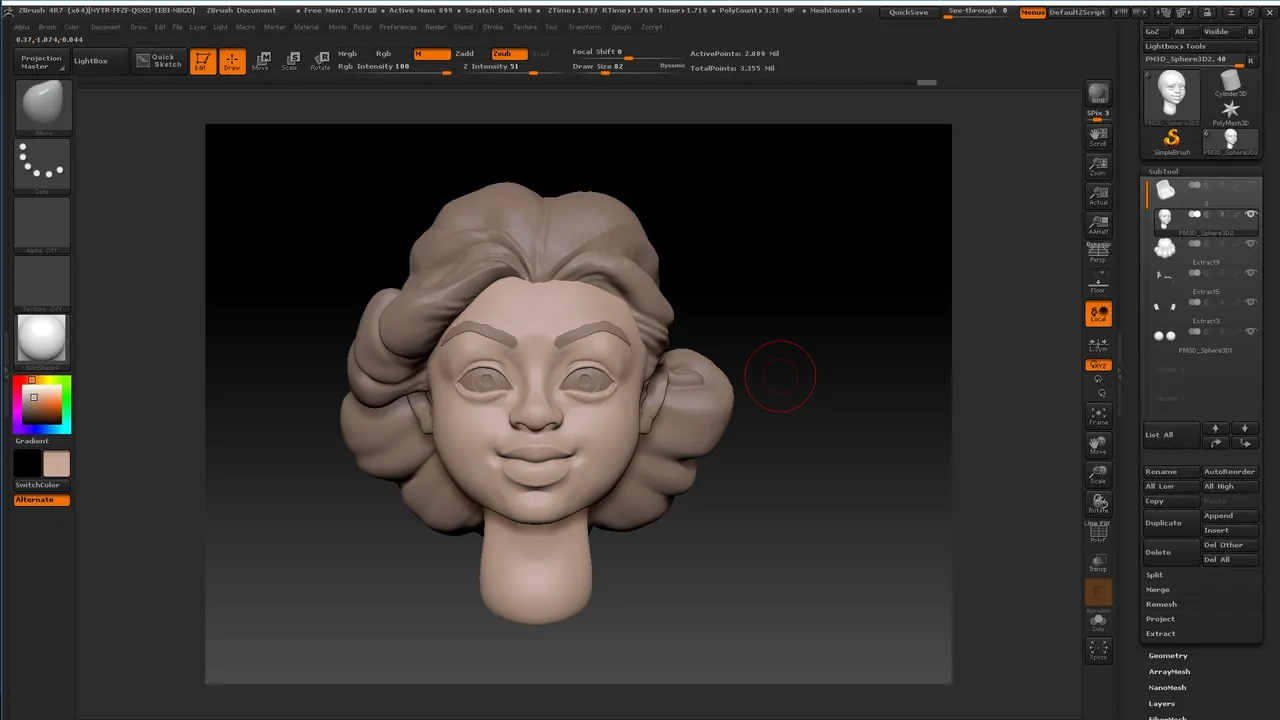Screen dimensions: 1280x720
Task: Click the Rotate view icon in right shelf
Action: tap(1098, 503)
